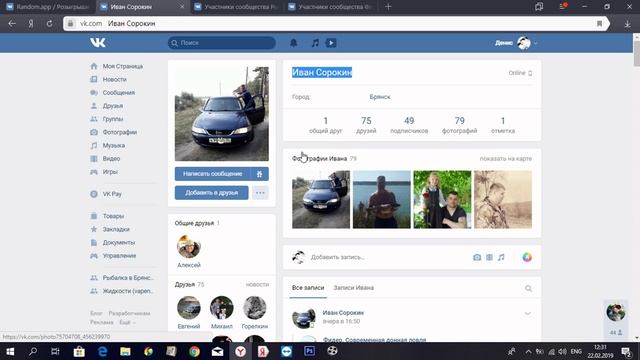Click the Написать сообщение button

pos(212,174)
